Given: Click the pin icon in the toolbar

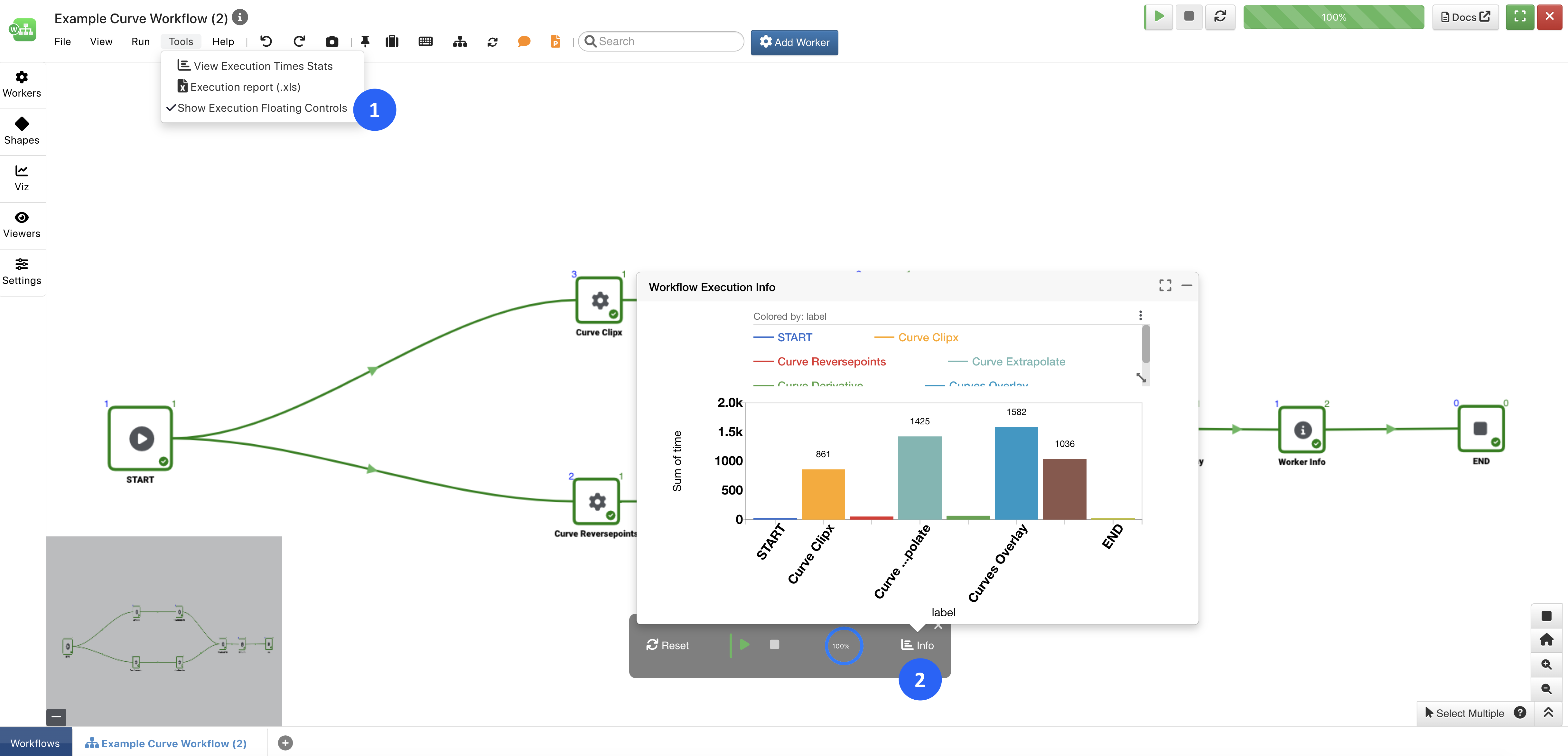Looking at the screenshot, I should [x=365, y=41].
